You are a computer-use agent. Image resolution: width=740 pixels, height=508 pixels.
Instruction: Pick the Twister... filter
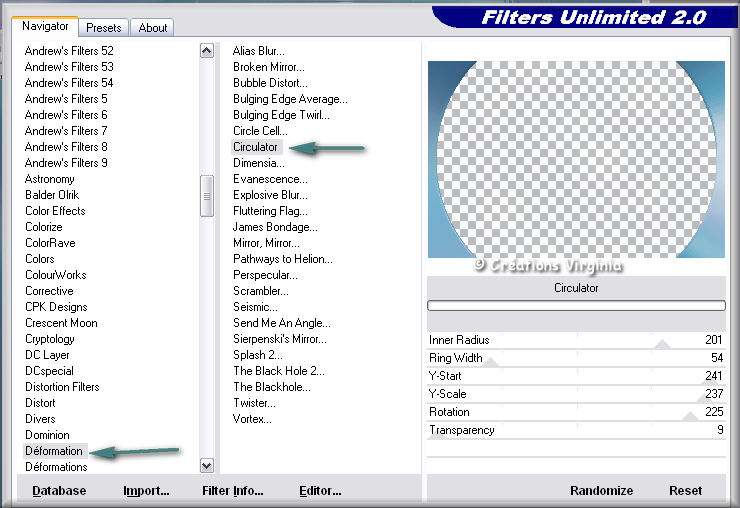[x=254, y=403]
